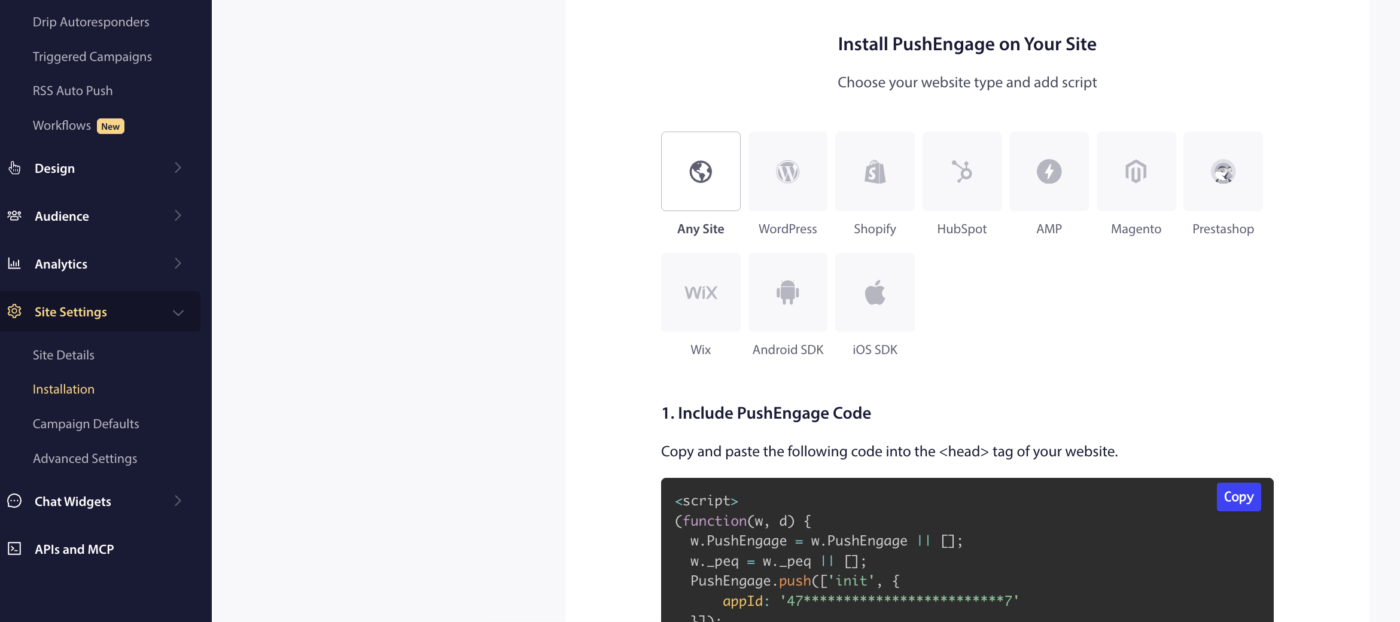
Task: Open Drip Autoresponders in sidebar
Action: coord(91,22)
